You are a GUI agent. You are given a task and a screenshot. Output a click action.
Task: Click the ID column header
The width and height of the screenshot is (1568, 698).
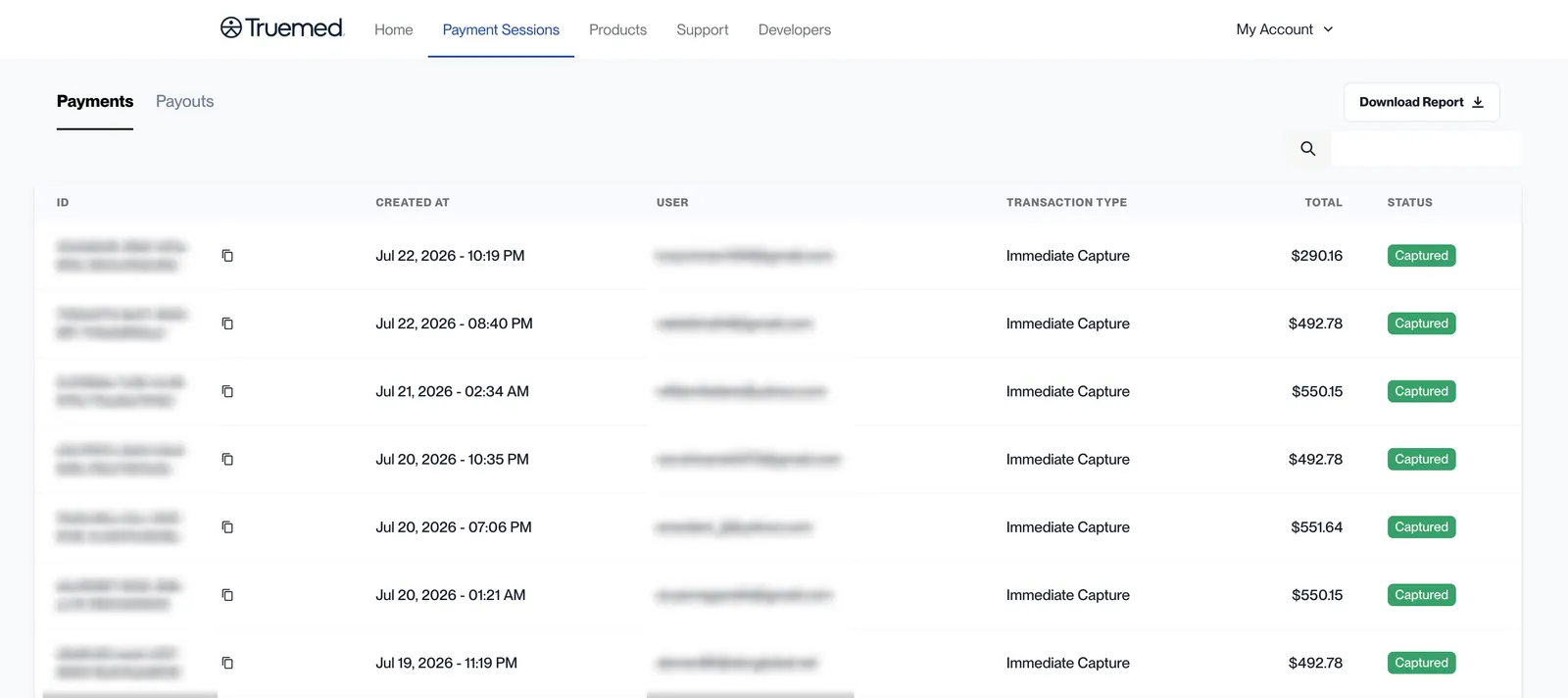point(63,203)
